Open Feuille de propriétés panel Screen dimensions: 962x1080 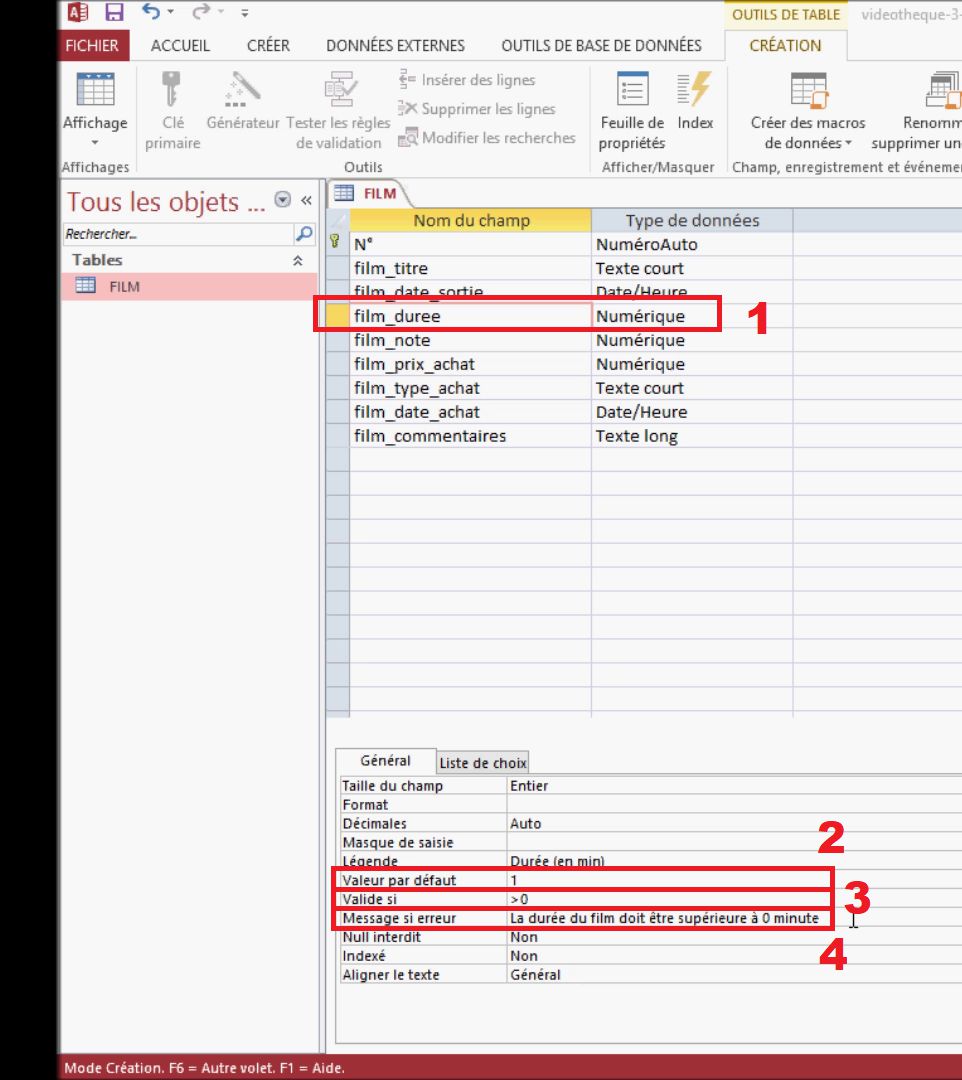tap(632, 110)
